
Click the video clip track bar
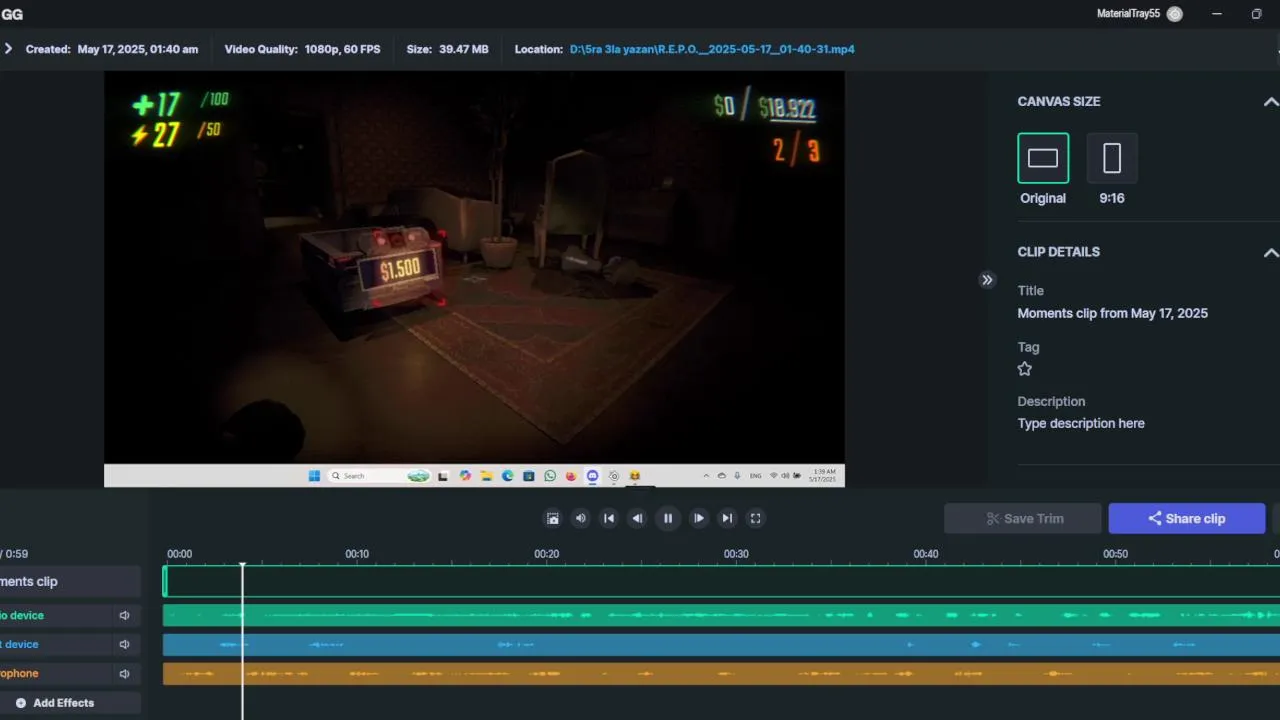coord(721,581)
